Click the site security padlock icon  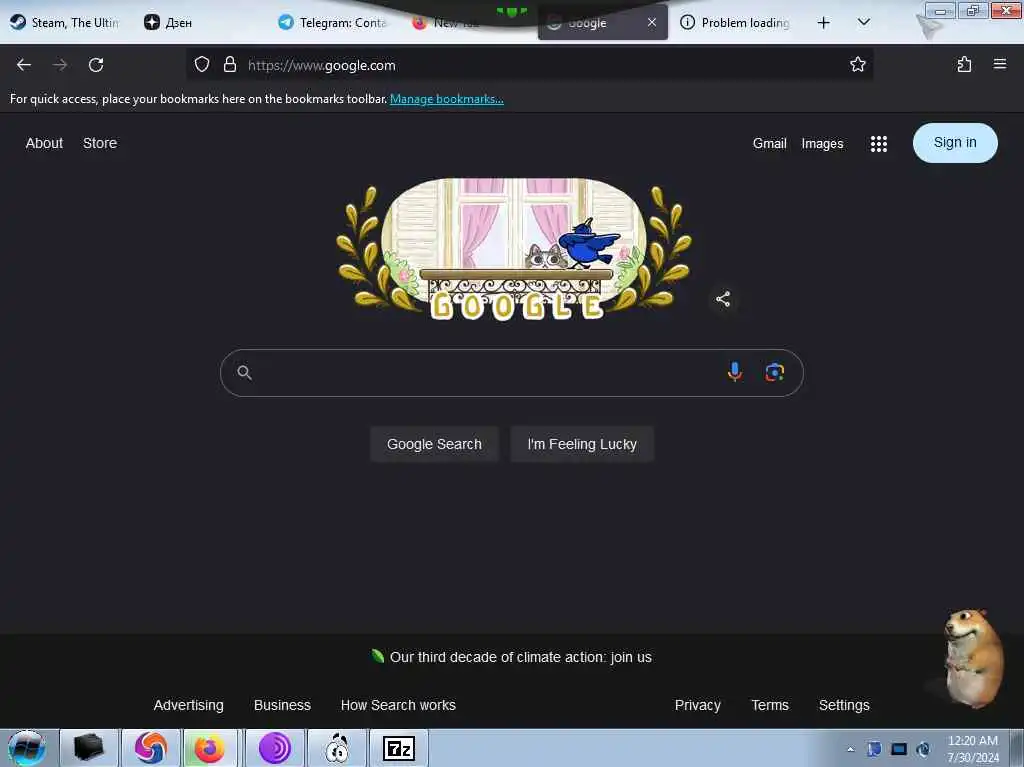point(230,64)
